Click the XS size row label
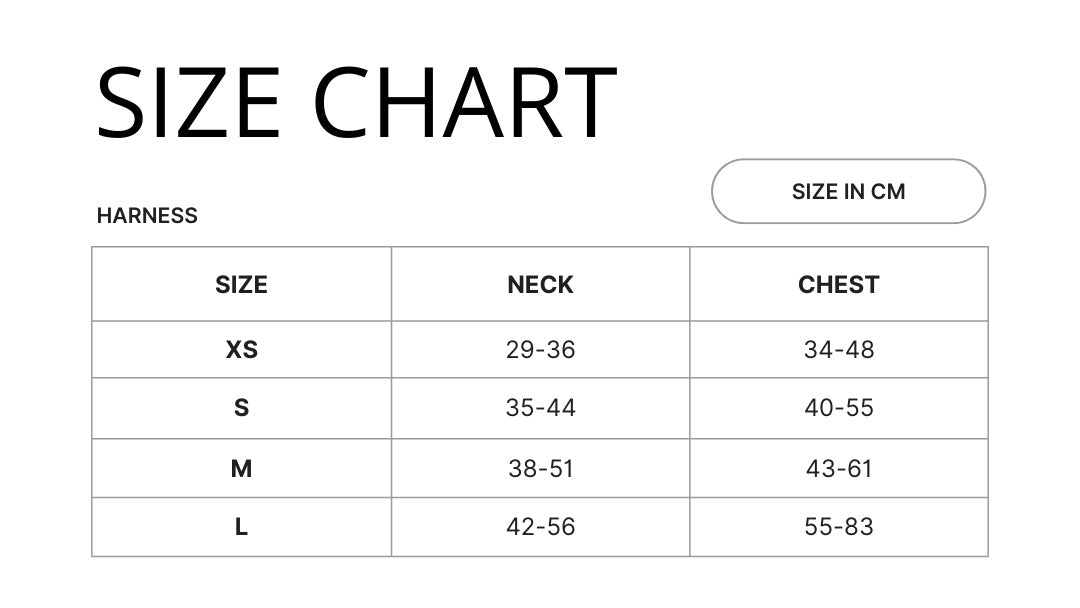1080x608 pixels. pos(241,350)
